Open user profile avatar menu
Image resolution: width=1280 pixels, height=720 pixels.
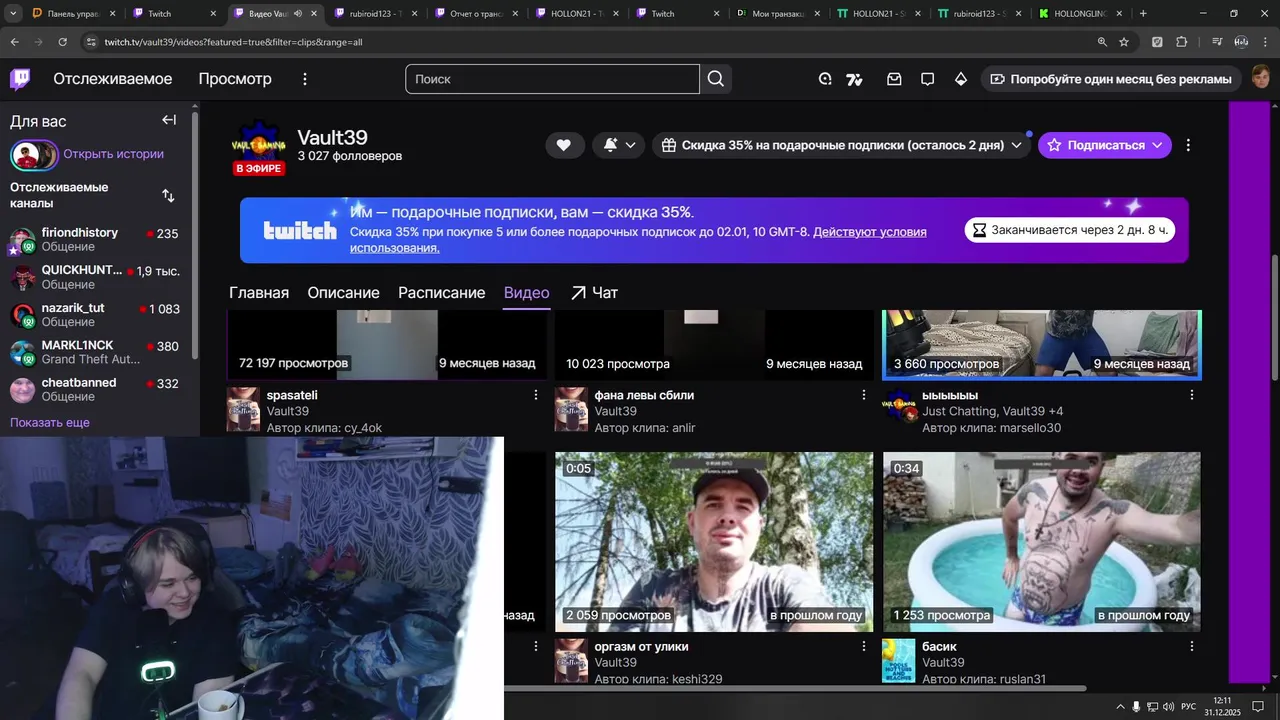pos(1260,79)
